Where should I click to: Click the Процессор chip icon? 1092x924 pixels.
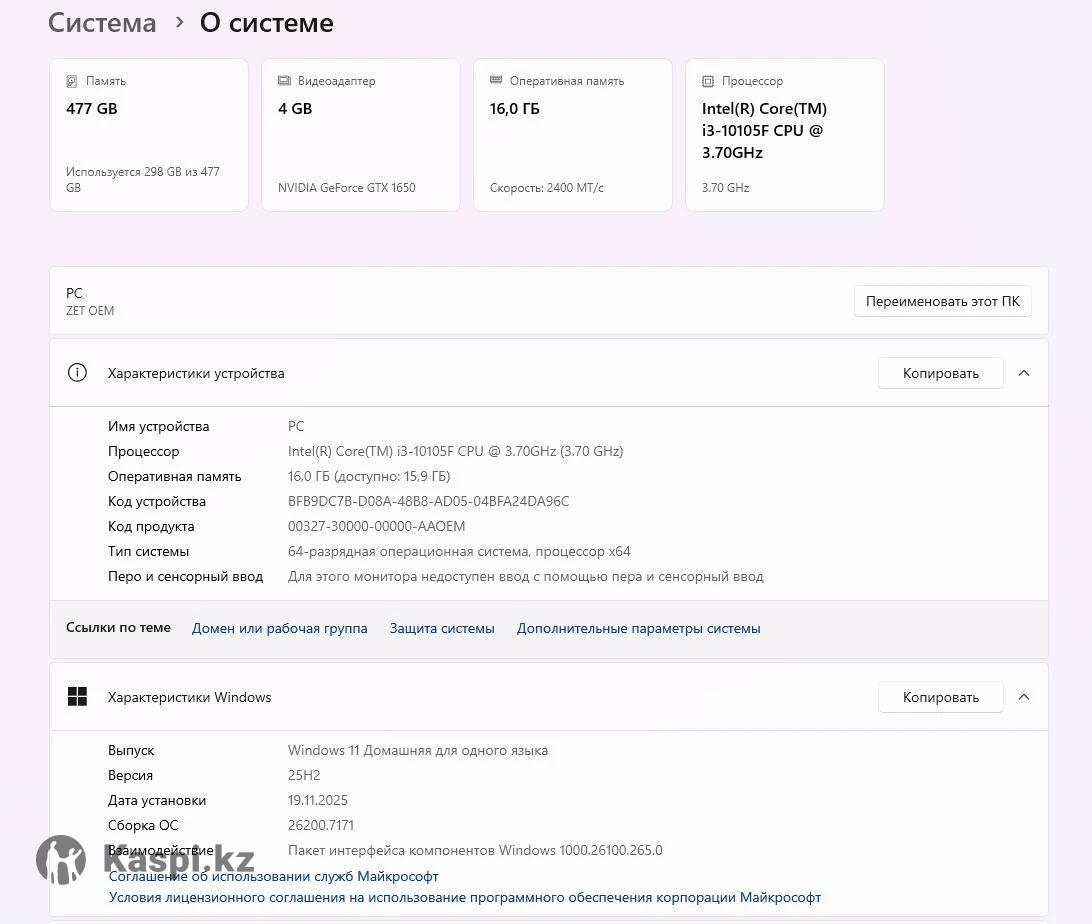click(x=708, y=81)
